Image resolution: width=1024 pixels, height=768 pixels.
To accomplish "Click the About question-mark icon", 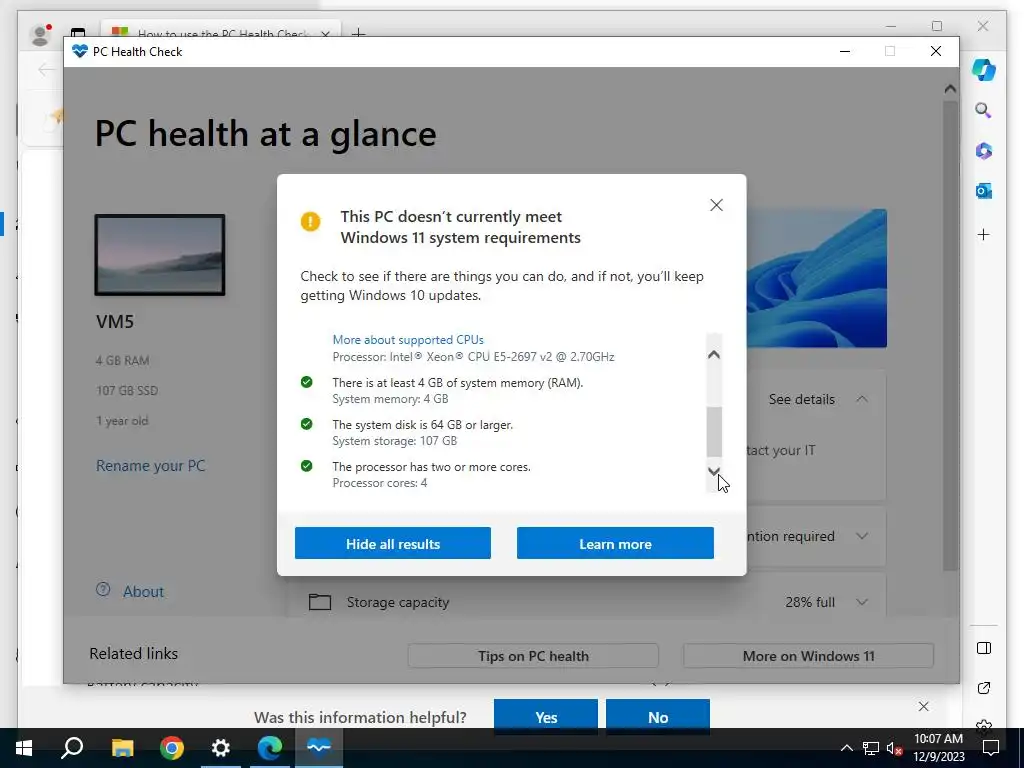I will coord(103,590).
